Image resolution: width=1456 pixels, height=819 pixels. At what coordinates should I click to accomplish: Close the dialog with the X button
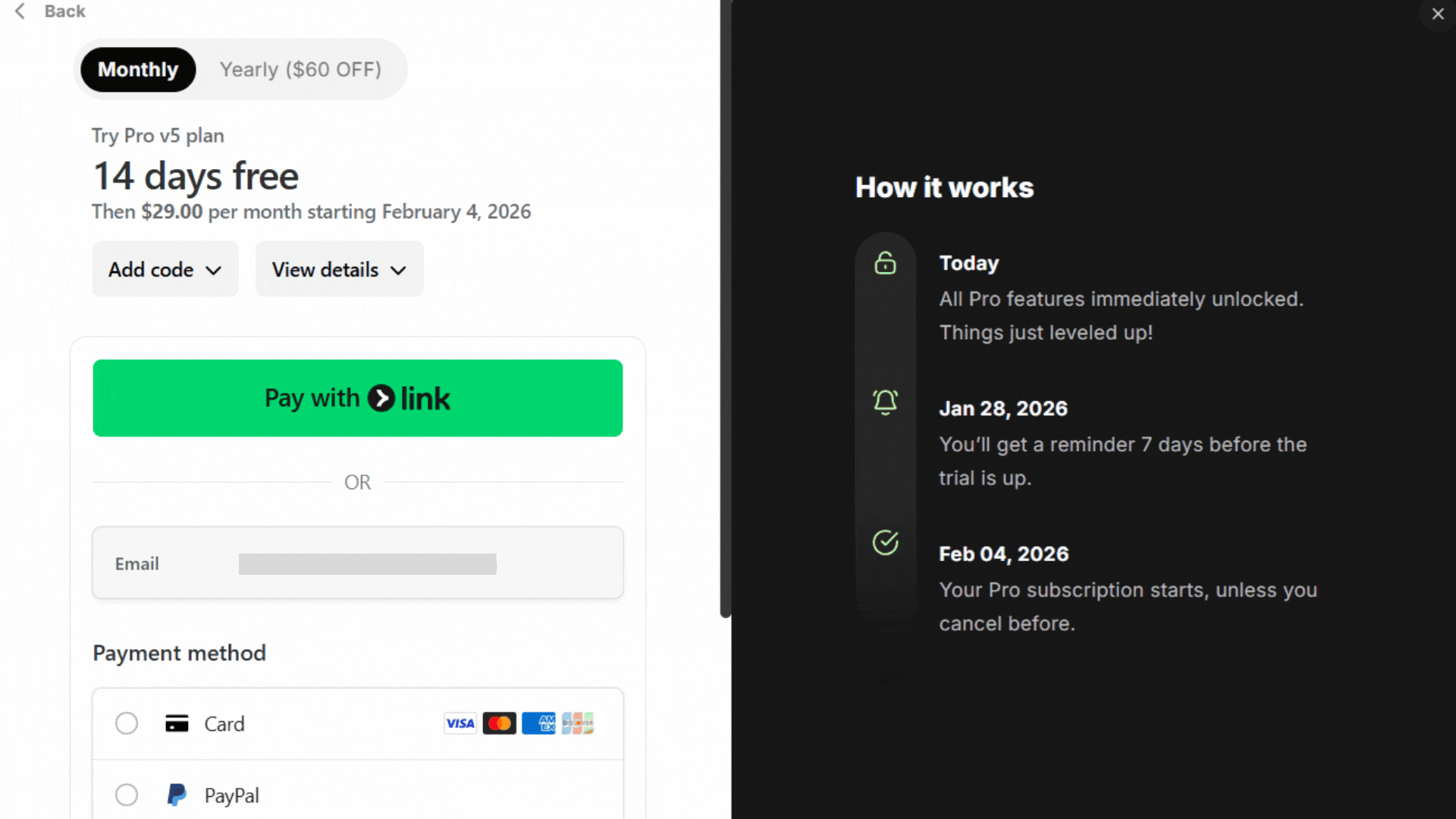pyautogui.click(x=1437, y=14)
